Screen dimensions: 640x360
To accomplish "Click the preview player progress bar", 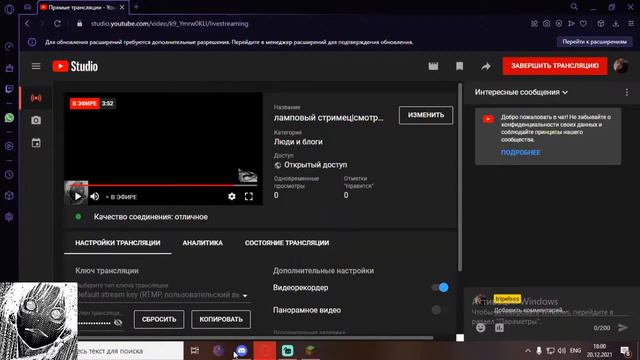I will (163, 186).
